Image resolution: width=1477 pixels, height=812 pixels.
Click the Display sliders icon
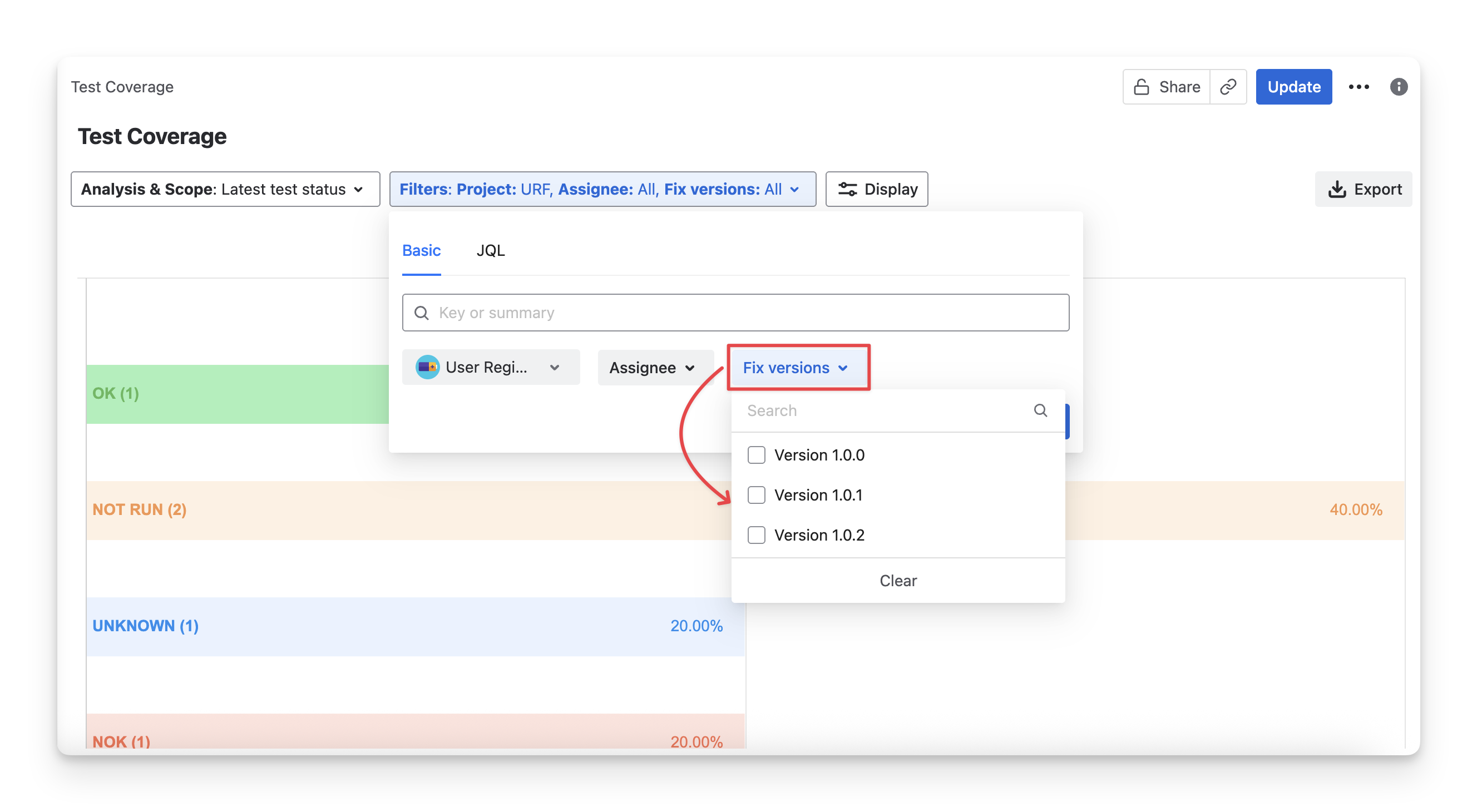pos(847,189)
